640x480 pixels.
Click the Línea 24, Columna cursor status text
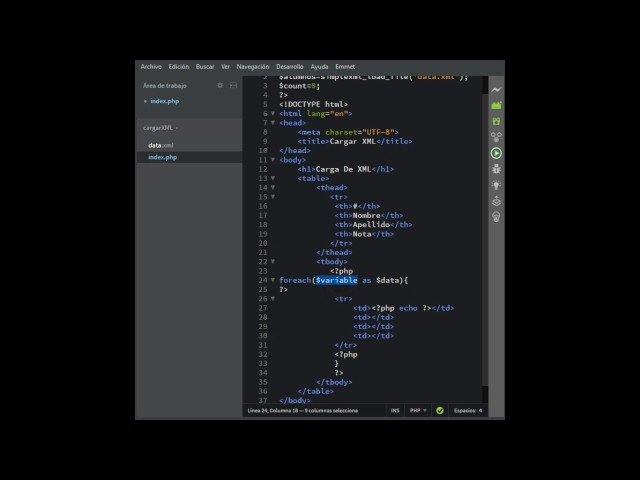[x=302, y=411]
